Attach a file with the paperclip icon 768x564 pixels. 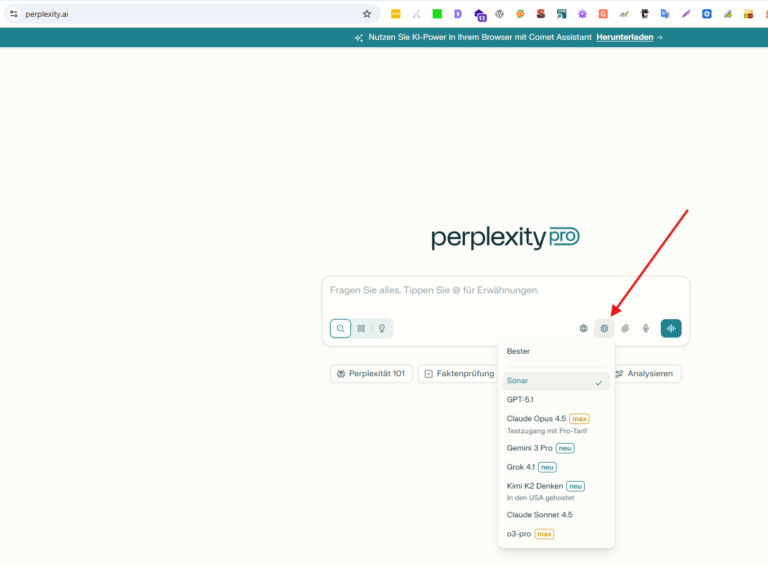pos(625,328)
